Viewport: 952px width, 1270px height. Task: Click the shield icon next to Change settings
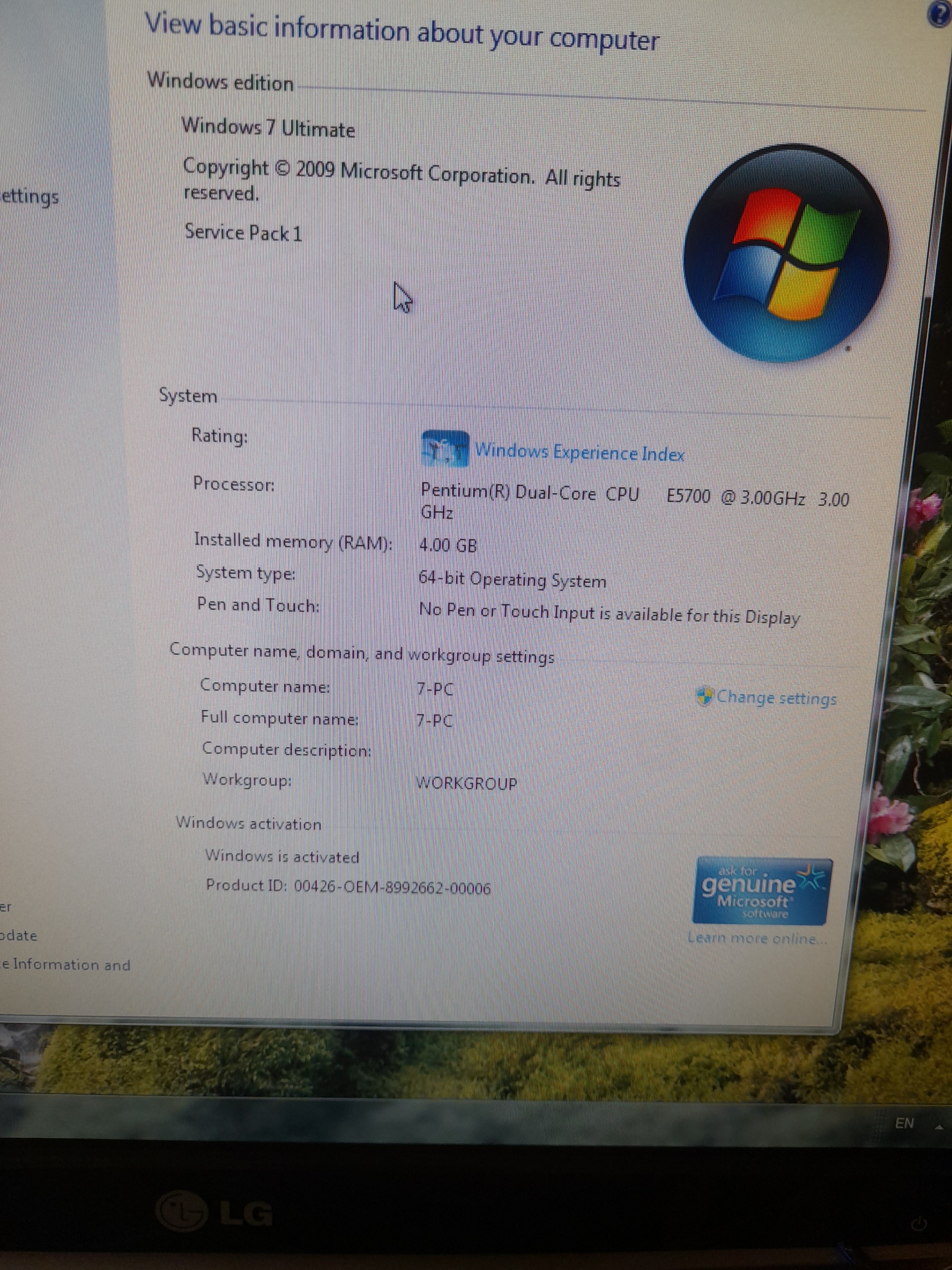[x=704, y=696]
